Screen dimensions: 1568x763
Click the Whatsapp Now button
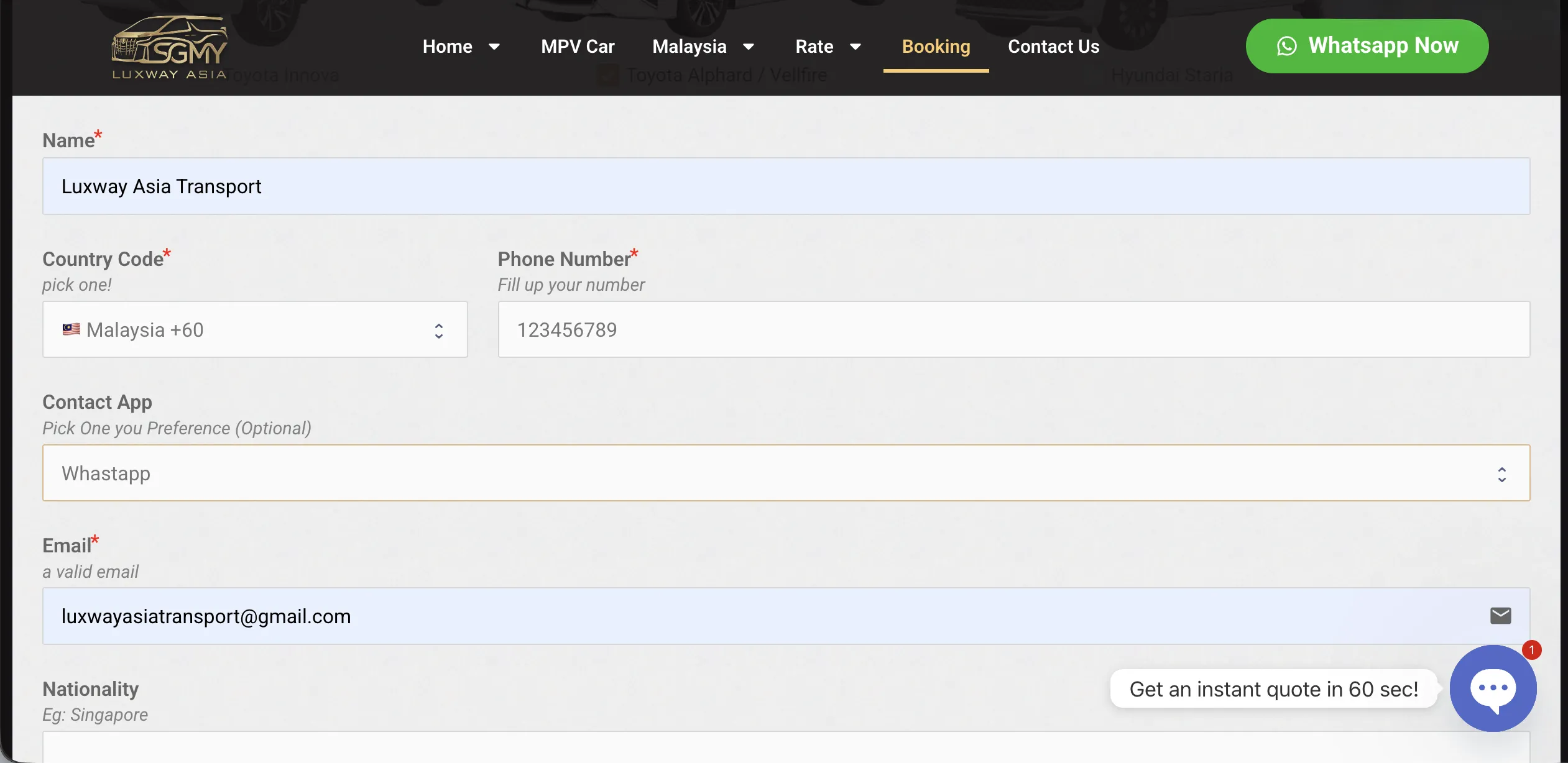1367,46
